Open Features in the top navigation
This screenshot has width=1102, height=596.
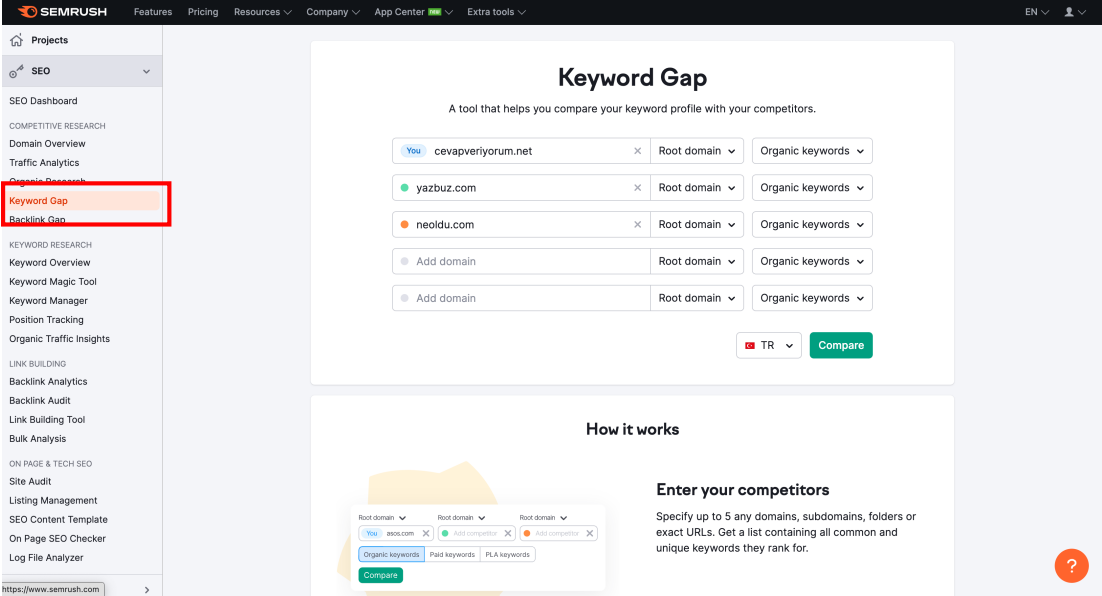point(153,12)
